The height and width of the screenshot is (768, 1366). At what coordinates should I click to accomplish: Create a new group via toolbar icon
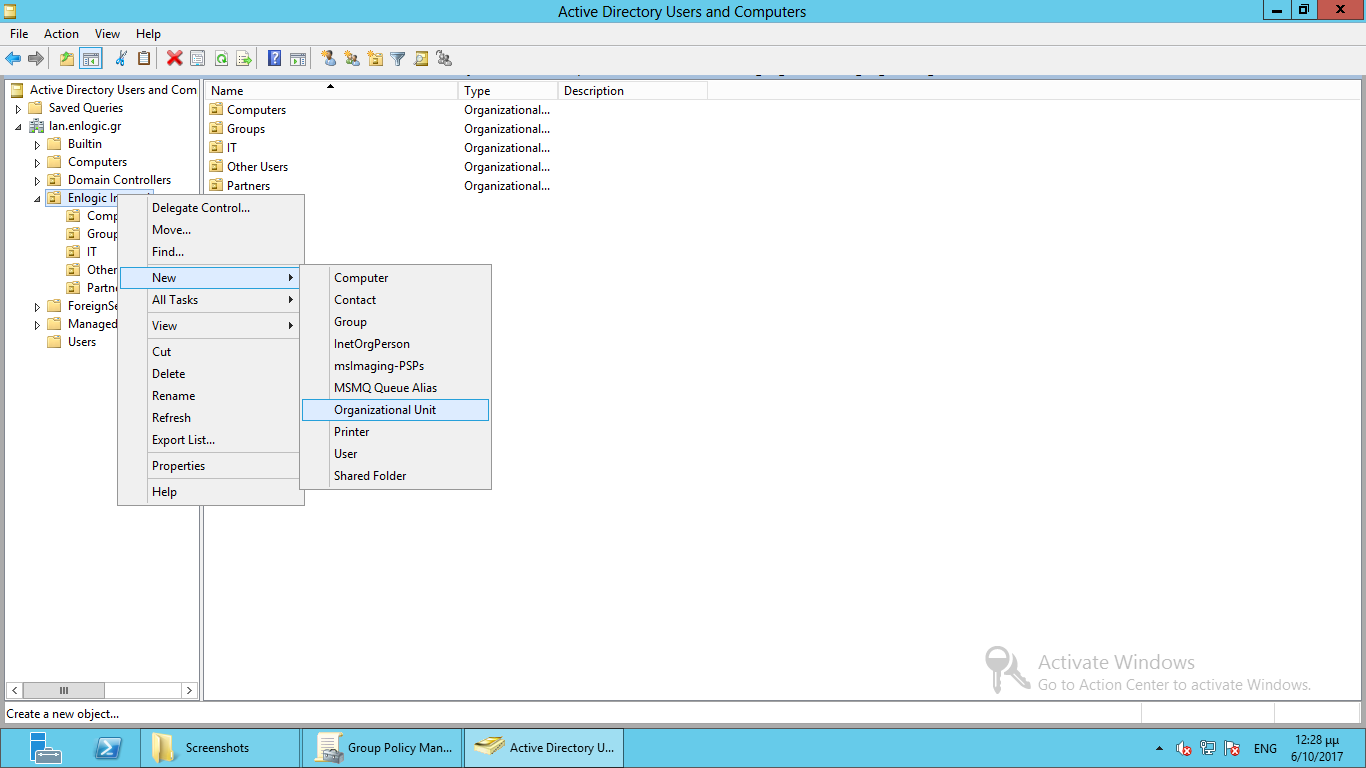point(351,59)
